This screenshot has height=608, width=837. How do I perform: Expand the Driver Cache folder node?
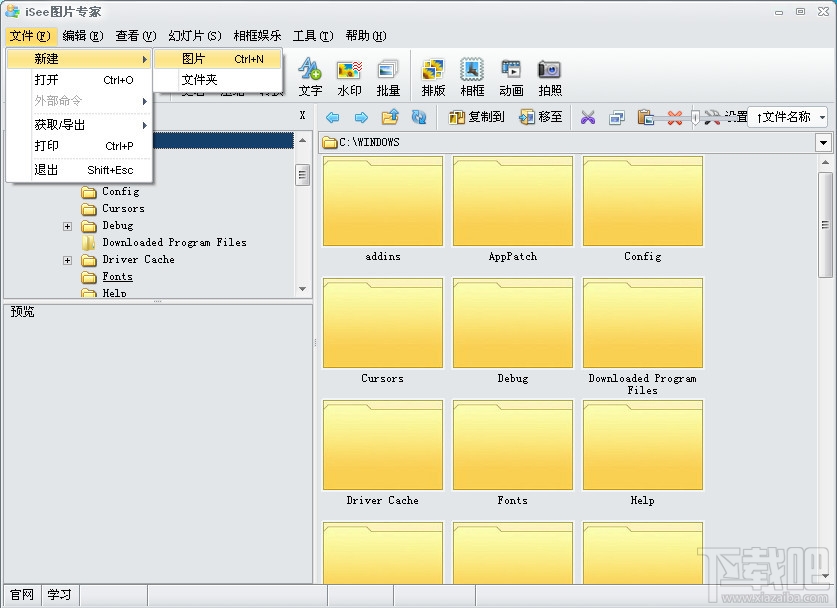[66, 259]
